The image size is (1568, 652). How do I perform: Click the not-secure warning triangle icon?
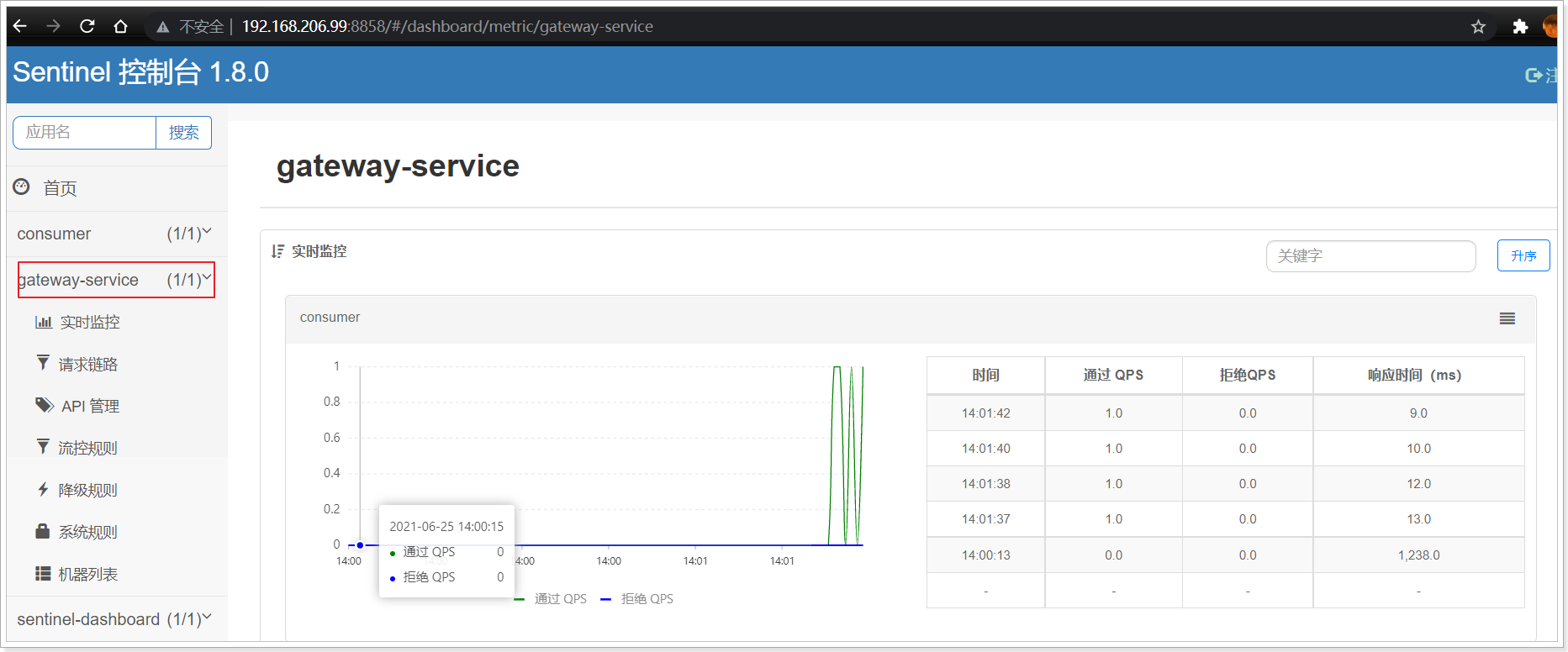tap(162, 27)
